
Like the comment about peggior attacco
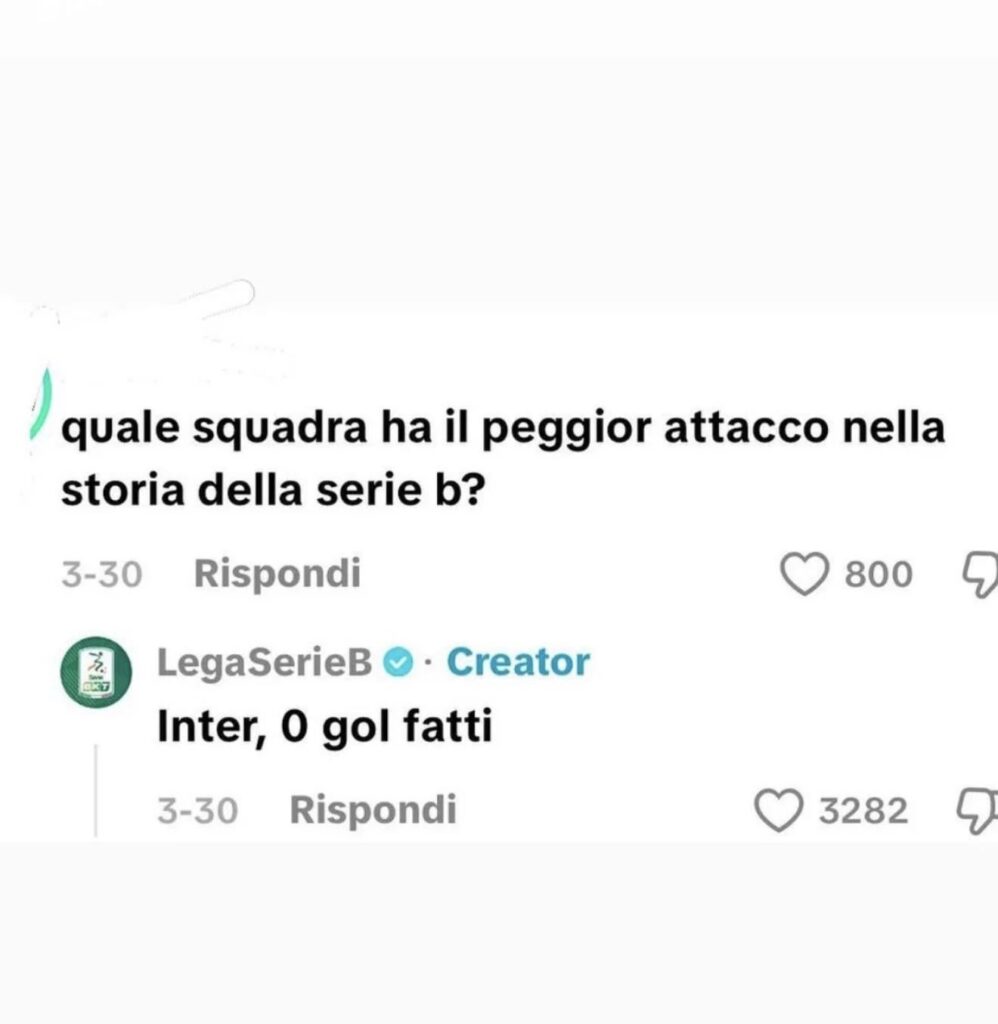point(804,575)
